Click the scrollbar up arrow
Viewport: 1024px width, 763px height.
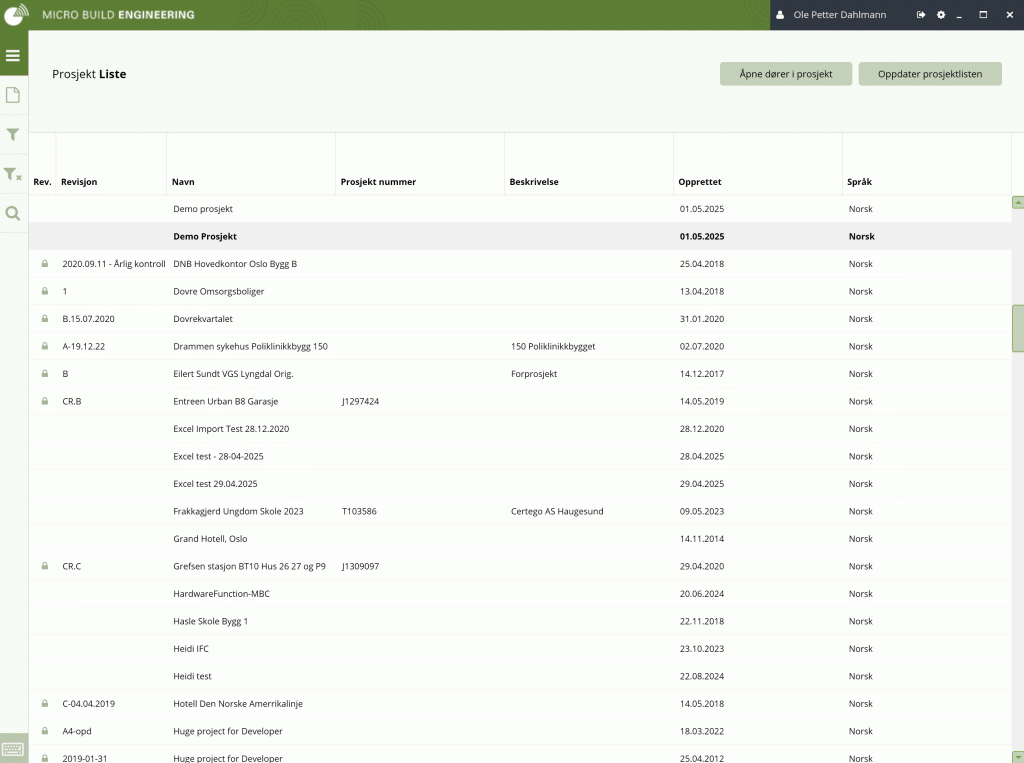tap(1017, 203)
